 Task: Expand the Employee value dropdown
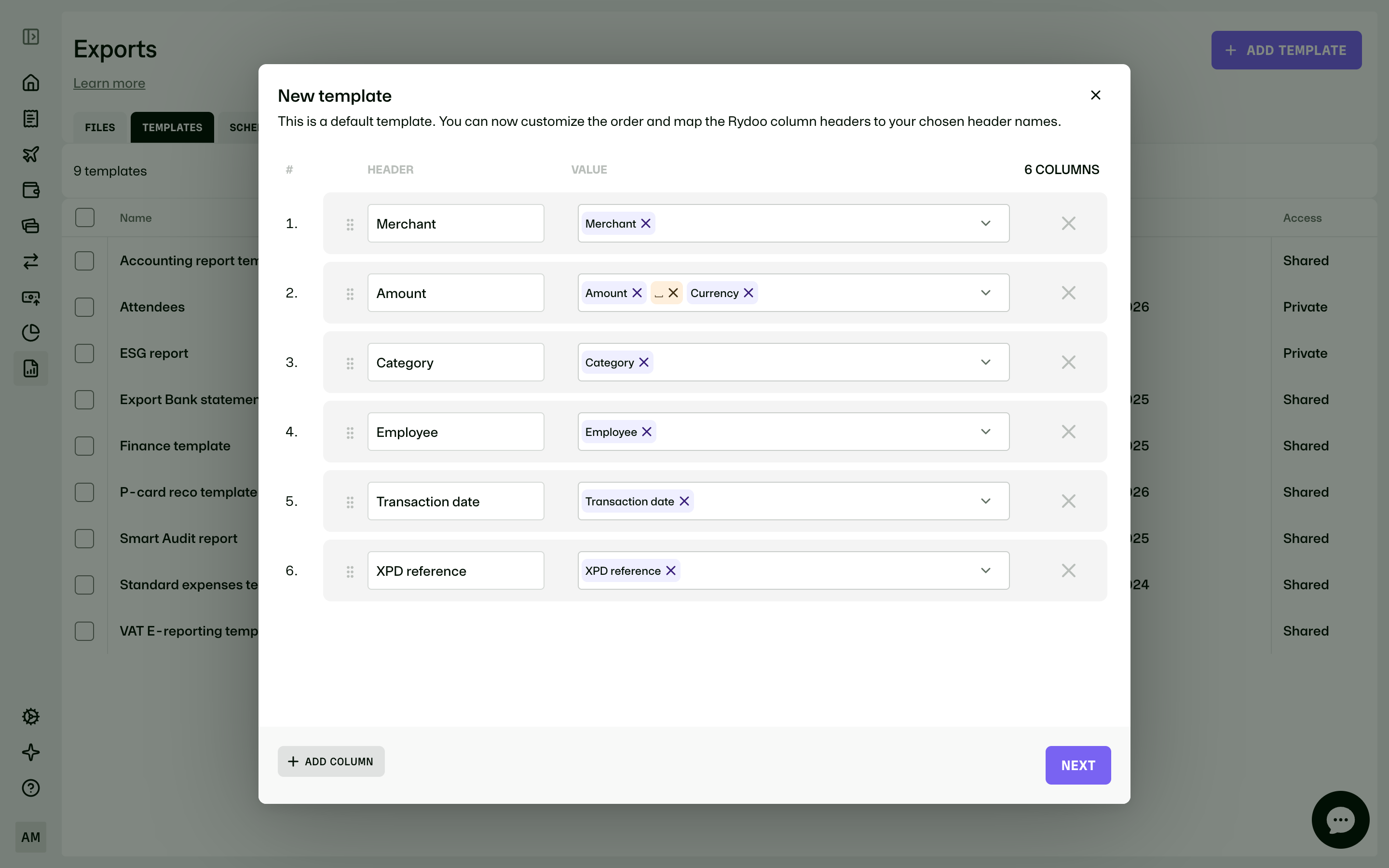coord(985,432)
